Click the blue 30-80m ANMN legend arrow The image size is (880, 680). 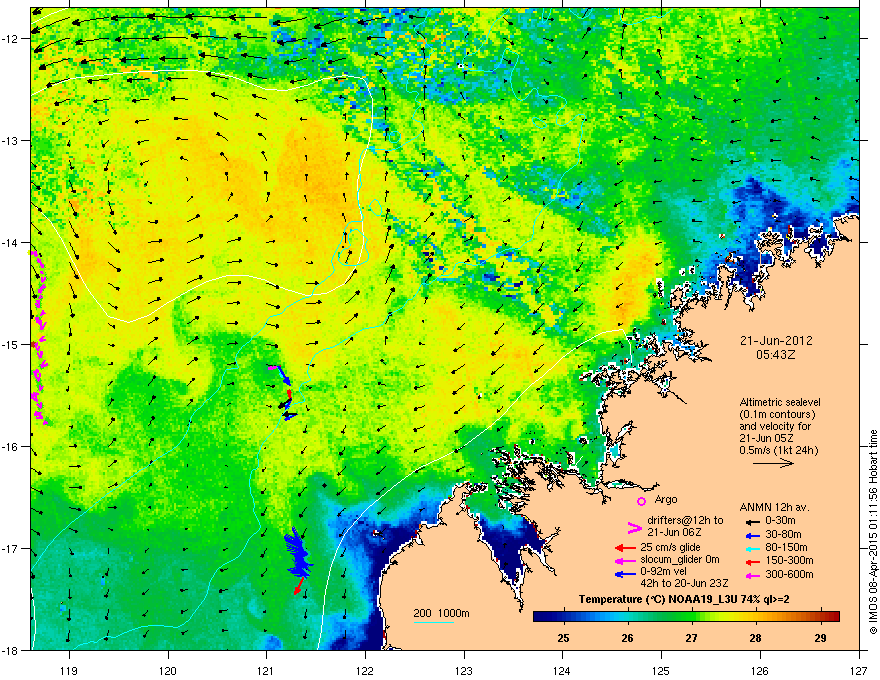click(751, 535)
